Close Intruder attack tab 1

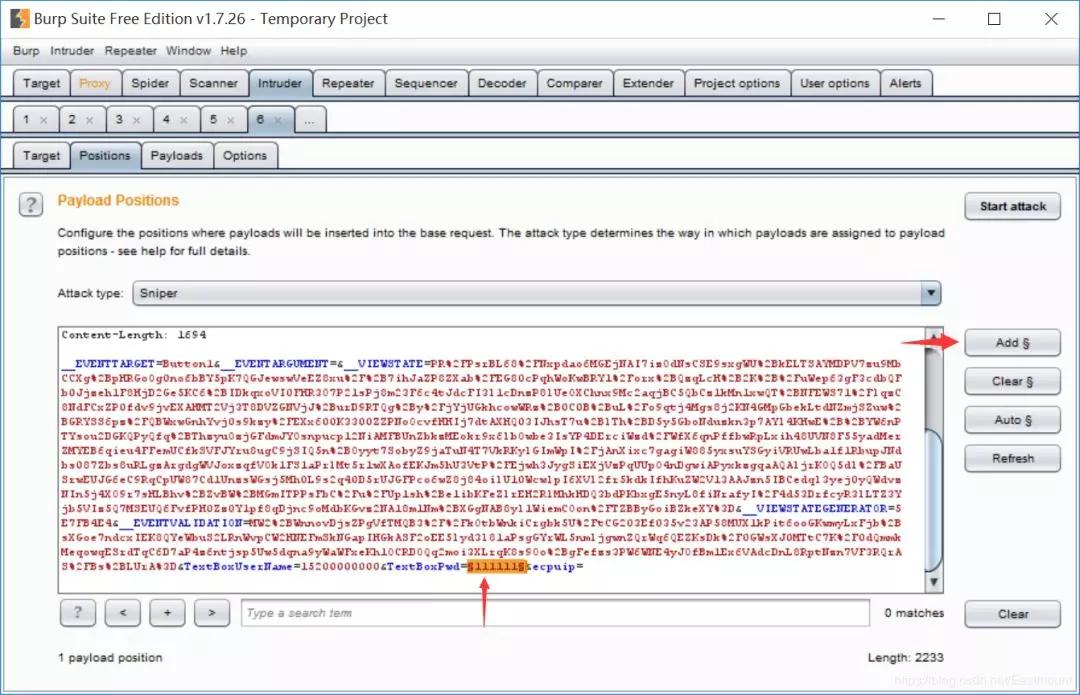point(44,121)
